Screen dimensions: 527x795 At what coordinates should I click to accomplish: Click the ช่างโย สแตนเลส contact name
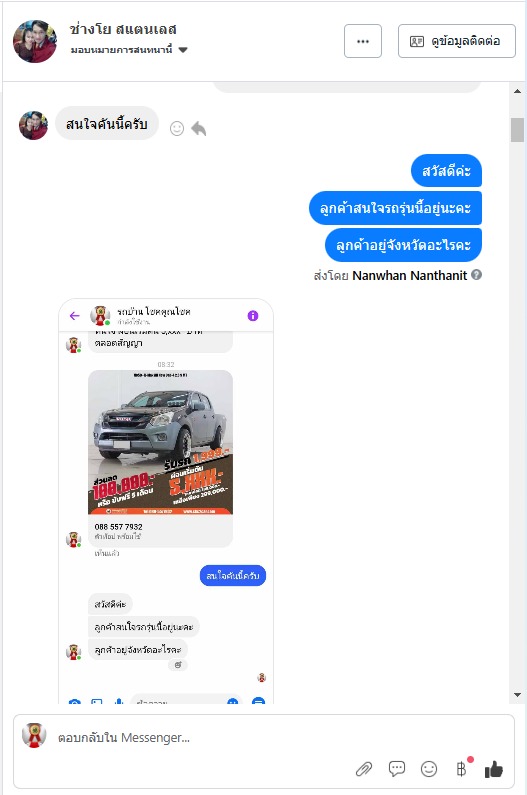(x=123, y=29)
